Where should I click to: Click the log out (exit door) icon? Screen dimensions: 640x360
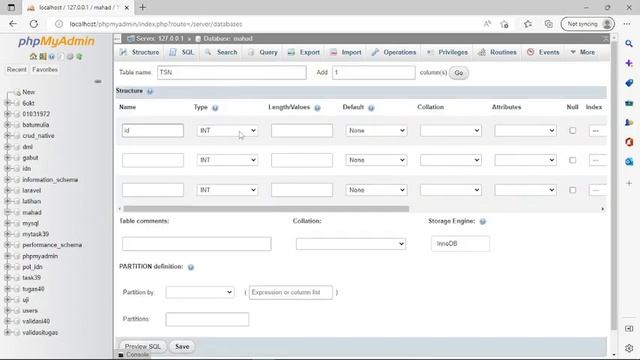click(43, 56)
